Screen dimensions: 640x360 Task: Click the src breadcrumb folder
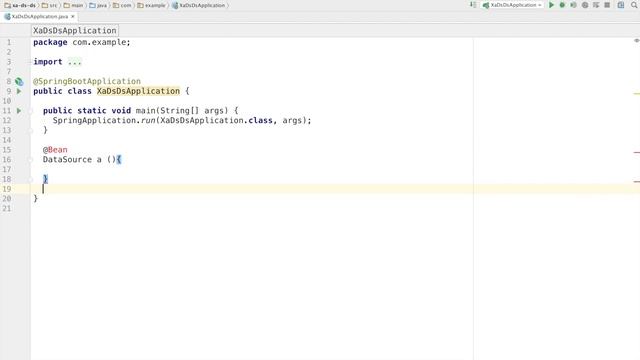click(x=49, y=5)
